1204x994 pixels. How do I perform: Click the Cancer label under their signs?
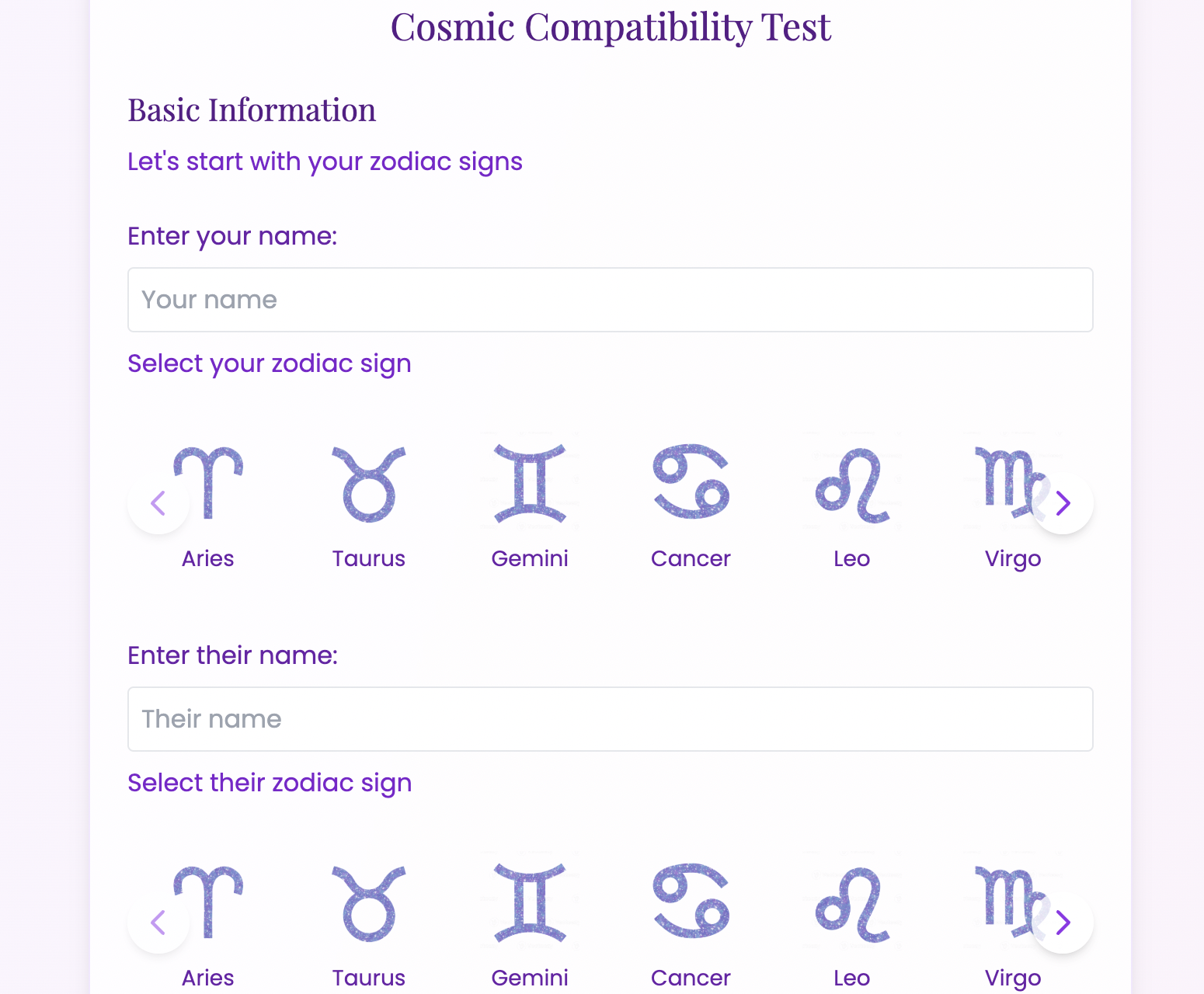691,978
